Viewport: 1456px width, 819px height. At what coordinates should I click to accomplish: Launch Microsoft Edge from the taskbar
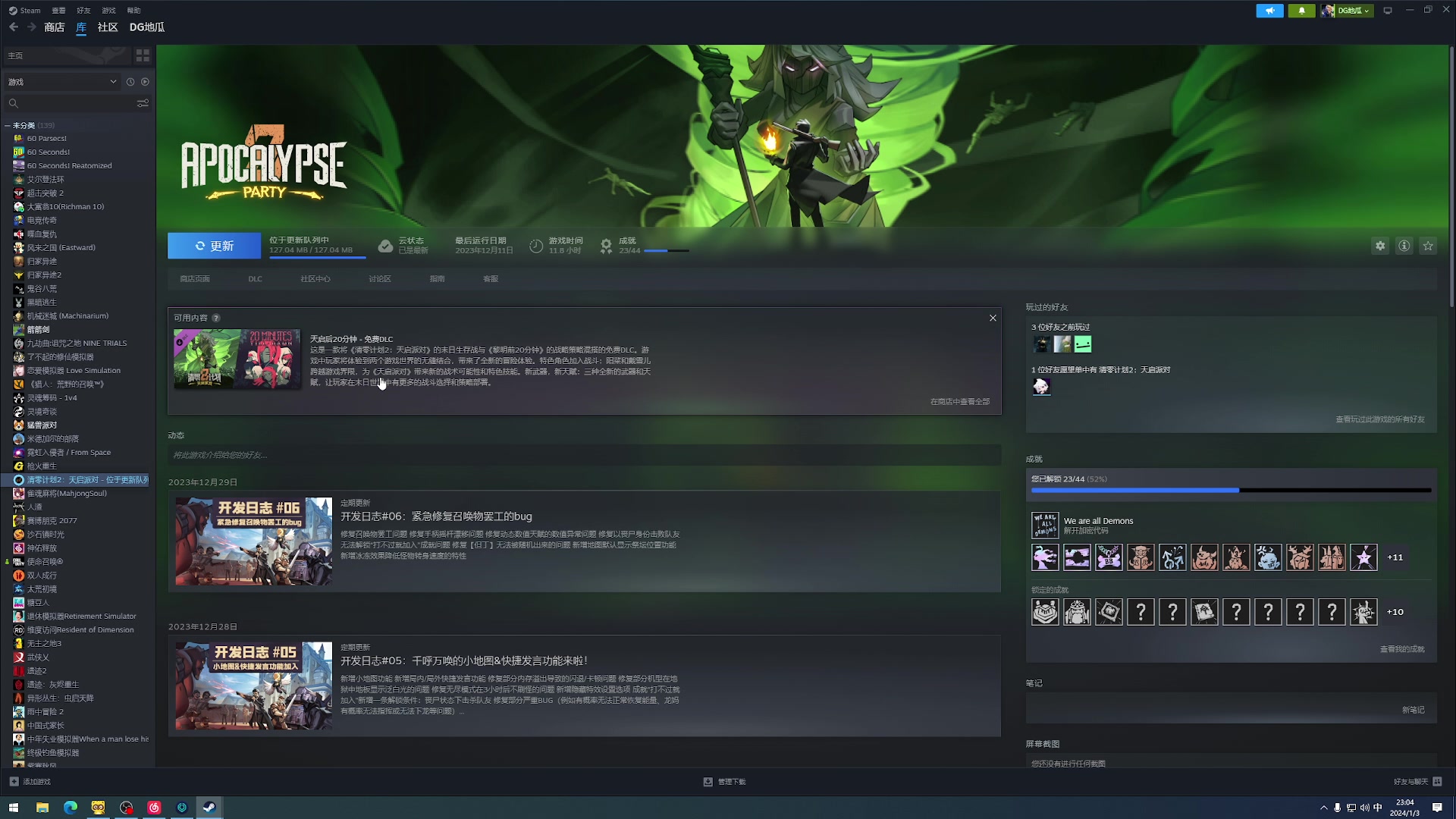tap(71, 808)
